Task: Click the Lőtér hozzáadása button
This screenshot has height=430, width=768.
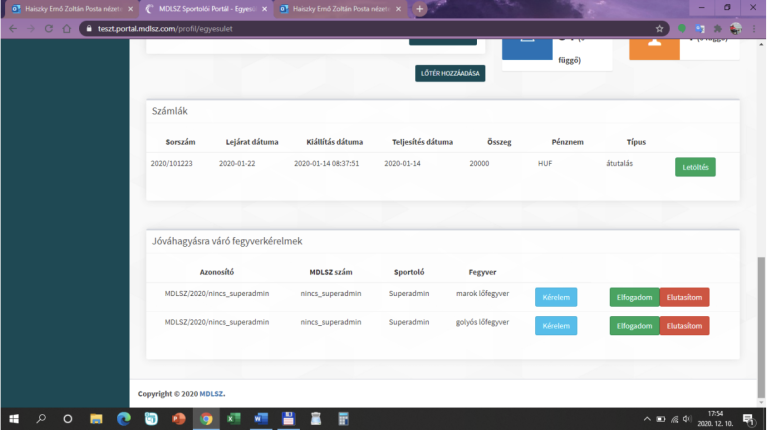Action: pos(450,73)
